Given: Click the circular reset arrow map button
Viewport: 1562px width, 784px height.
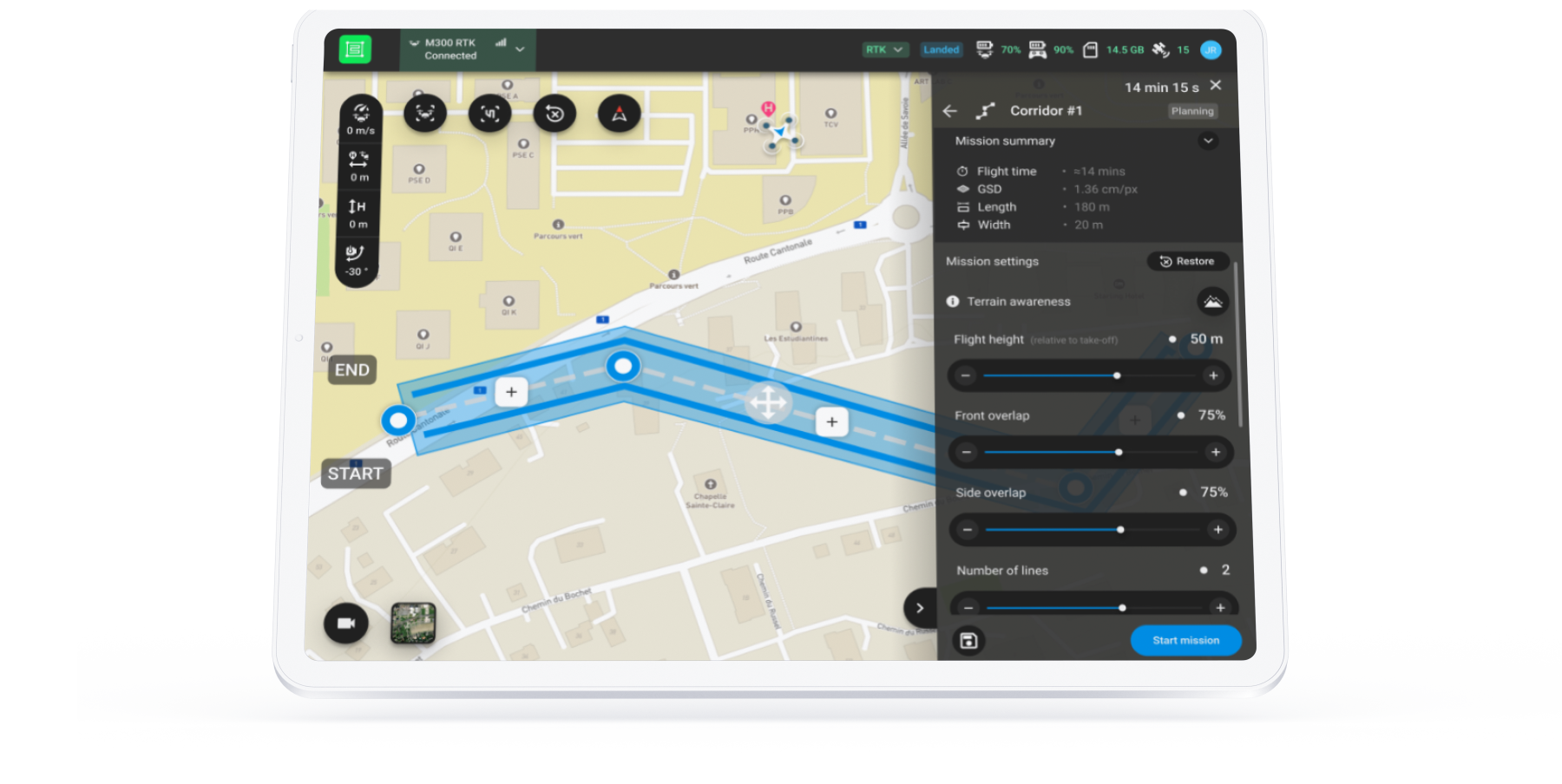Looking at the screenshot, I should (555, 114).
